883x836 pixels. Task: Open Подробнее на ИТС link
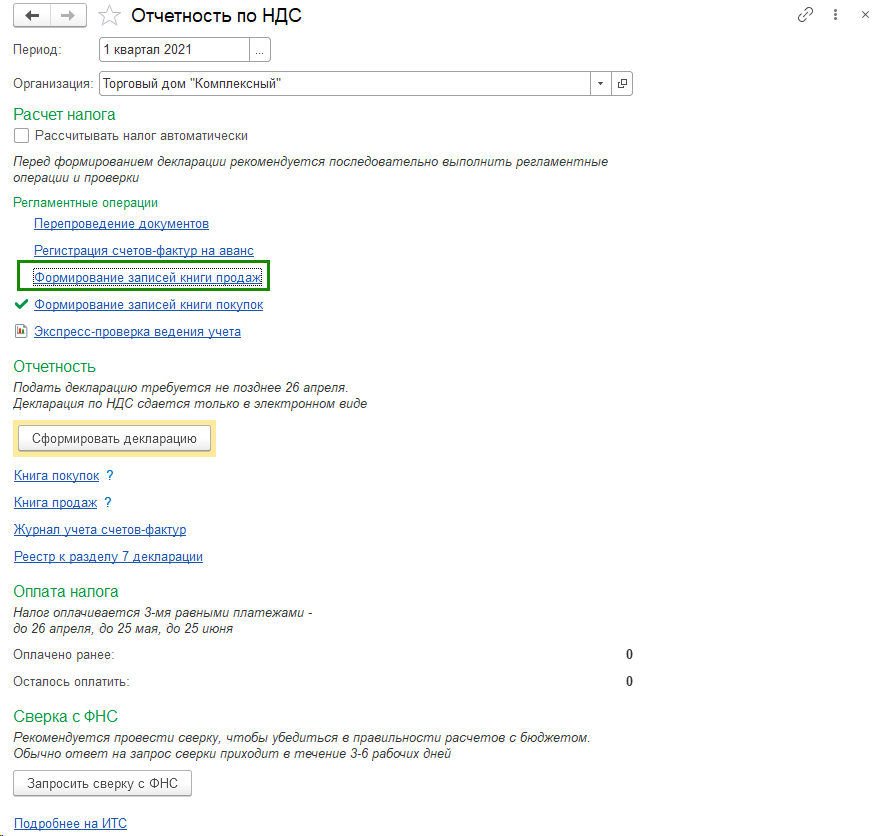(70, 824)
